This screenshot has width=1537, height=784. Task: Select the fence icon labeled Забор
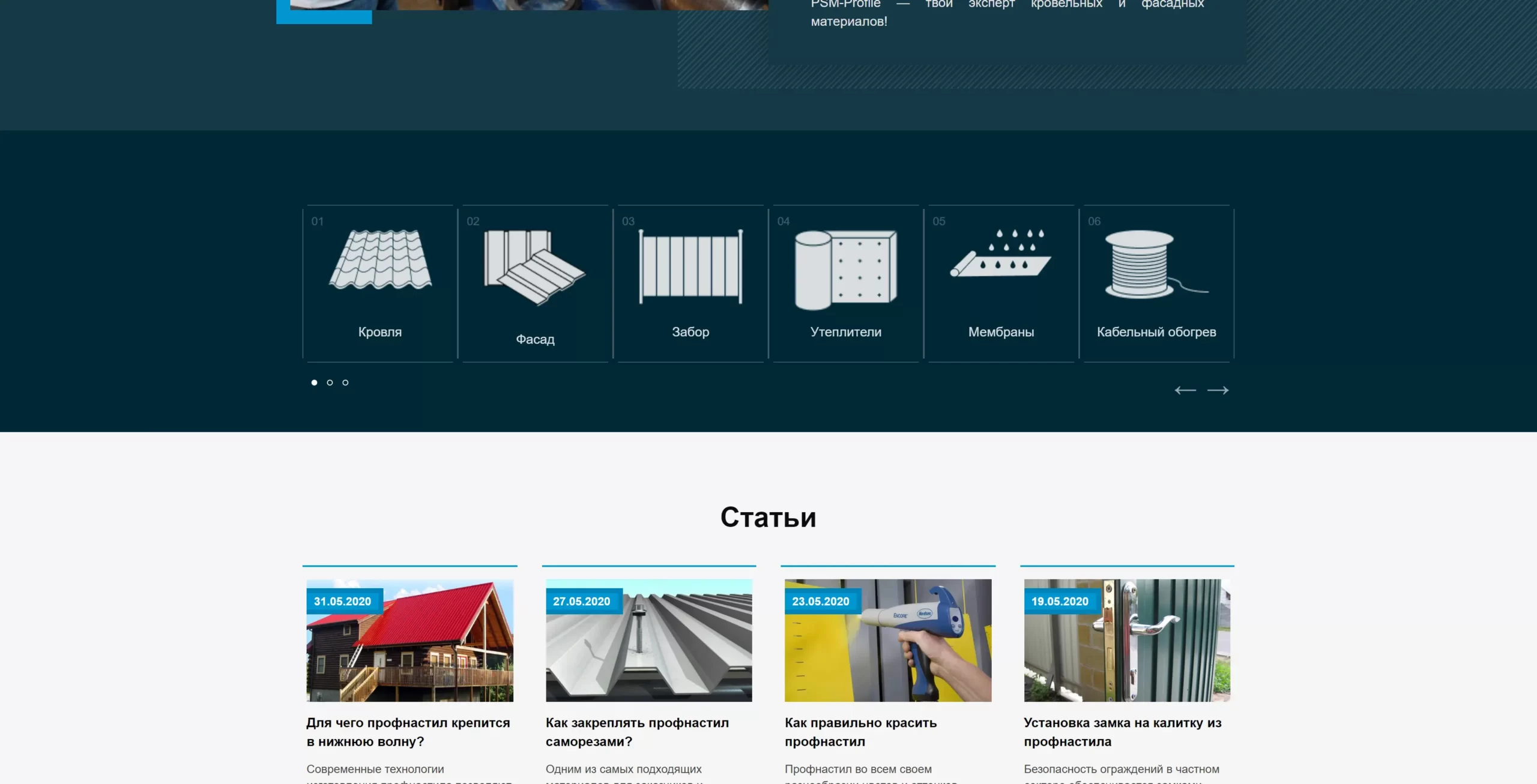click(690, 267)
